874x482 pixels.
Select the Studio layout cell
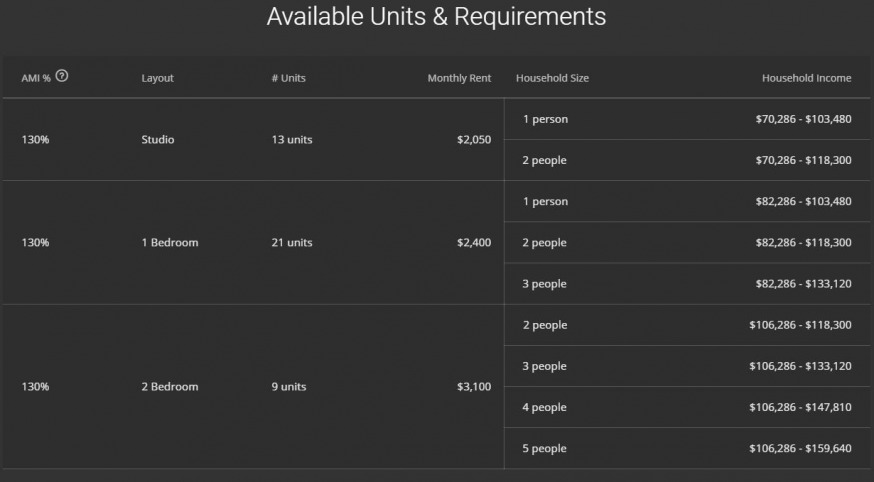158,140
